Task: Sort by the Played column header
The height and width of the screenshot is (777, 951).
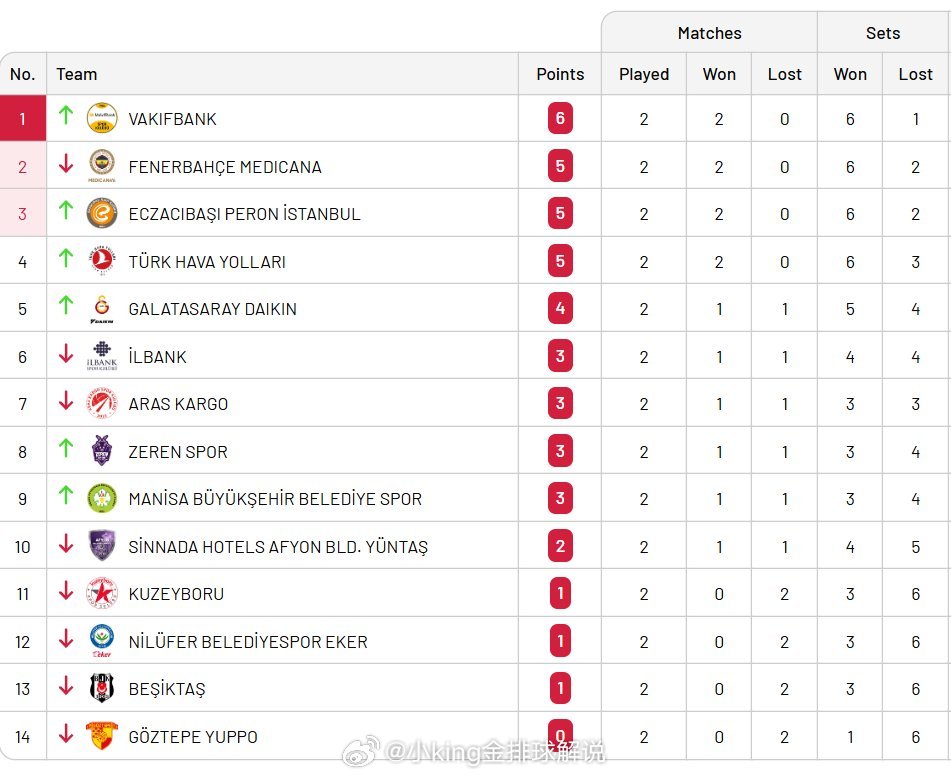Action: (x=644, y=74)
